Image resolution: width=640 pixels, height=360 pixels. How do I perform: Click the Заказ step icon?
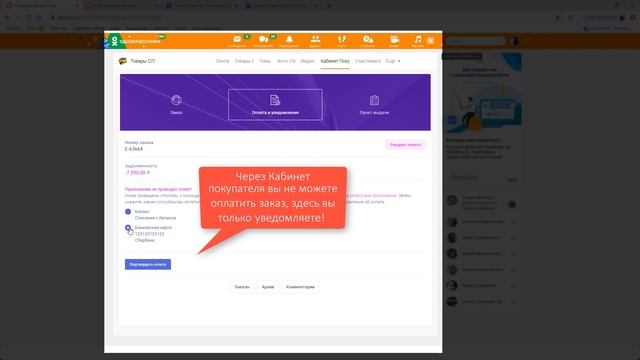point(176,100)
